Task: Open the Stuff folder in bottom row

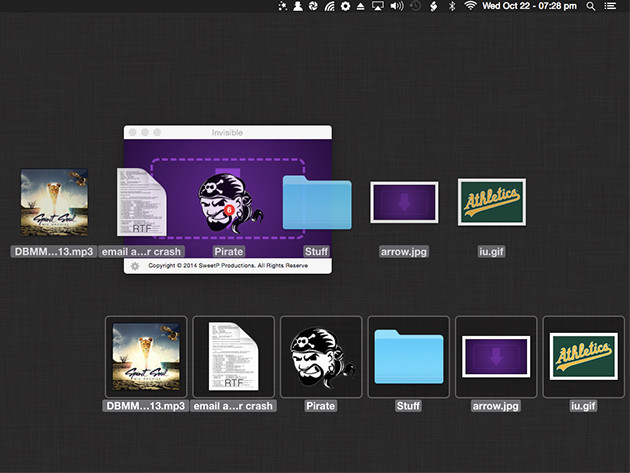Action: pos(408,357)
